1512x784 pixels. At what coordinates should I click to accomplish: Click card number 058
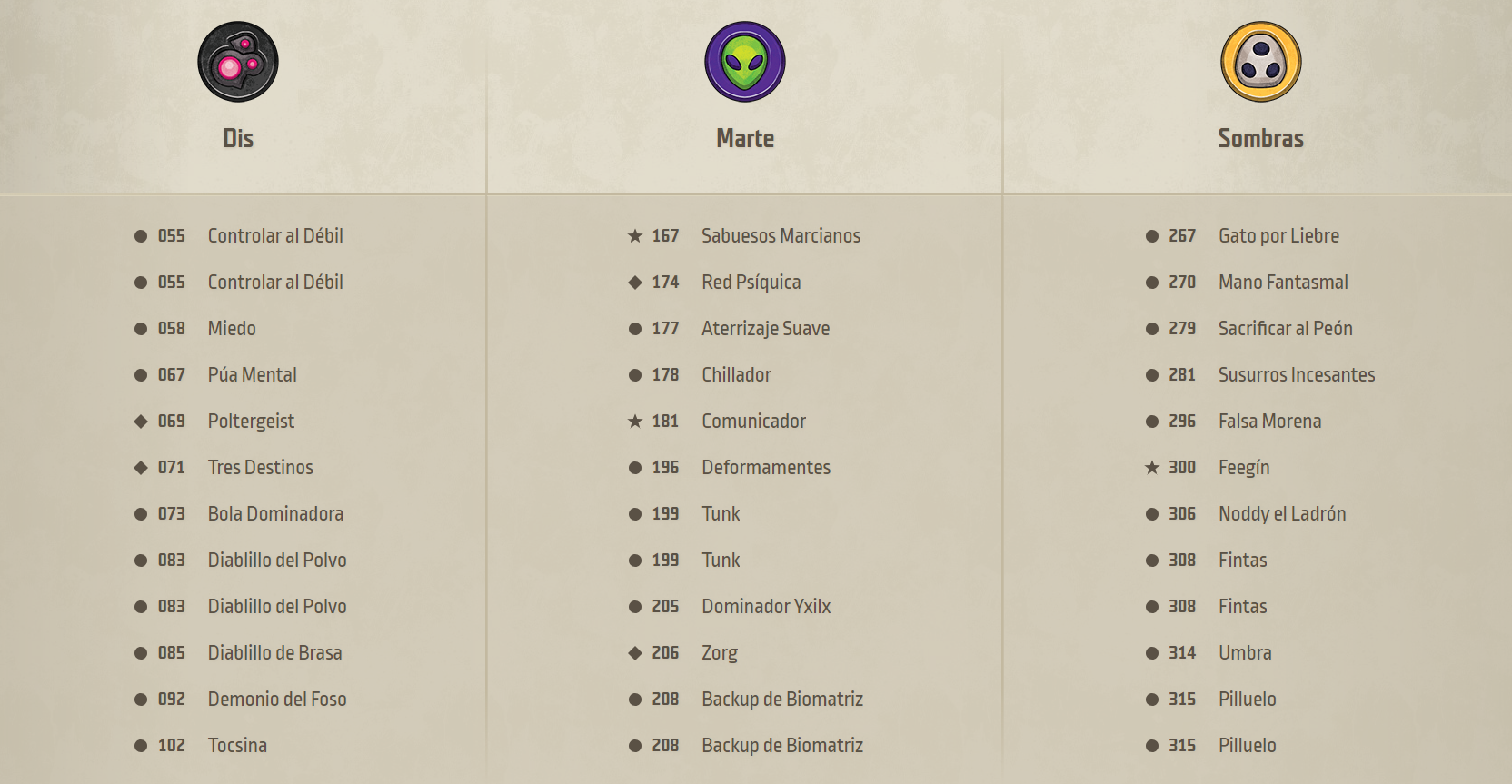coord(172,328)
